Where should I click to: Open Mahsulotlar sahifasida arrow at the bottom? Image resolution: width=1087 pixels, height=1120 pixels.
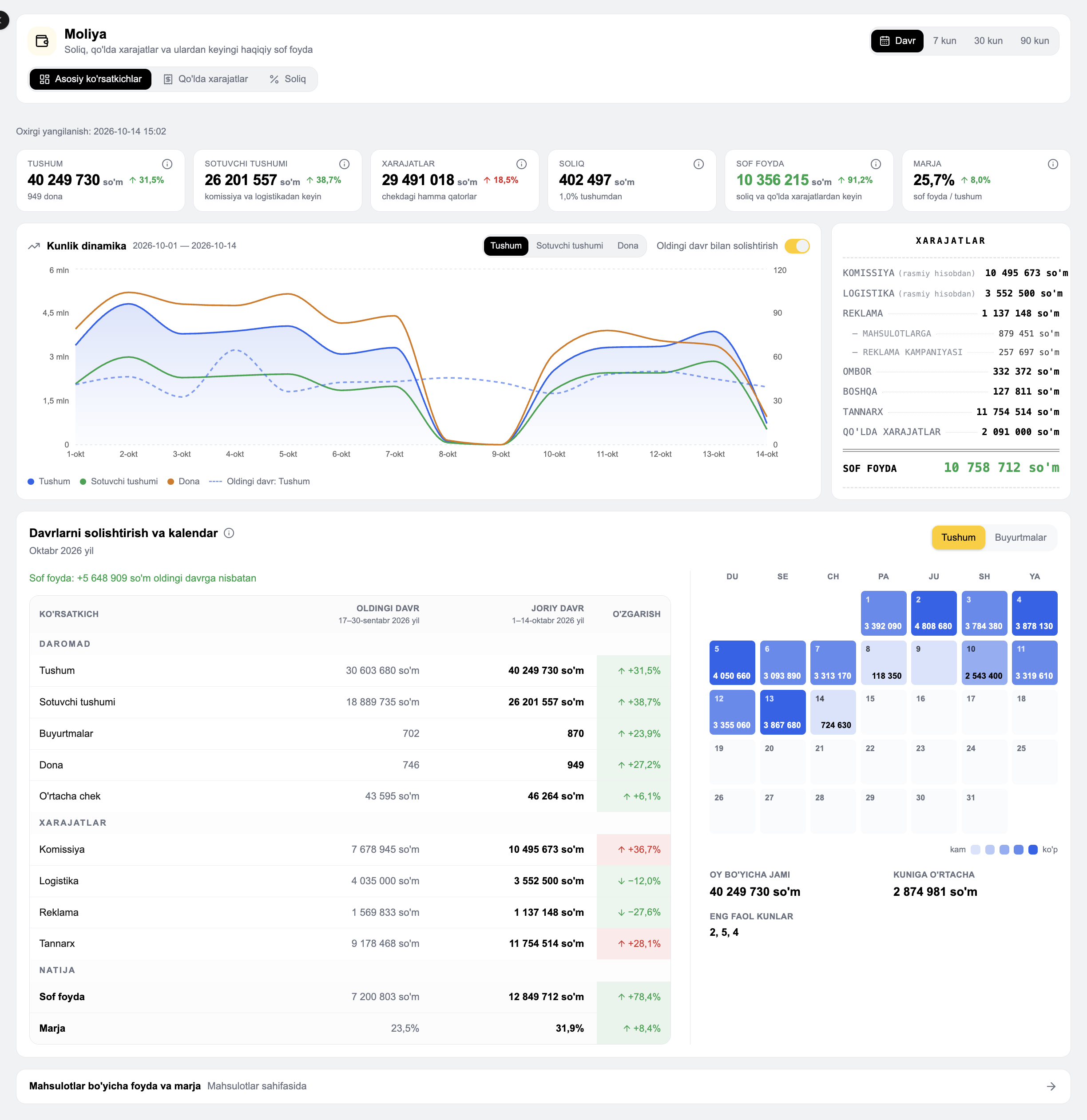[x=1051, y=1086]
